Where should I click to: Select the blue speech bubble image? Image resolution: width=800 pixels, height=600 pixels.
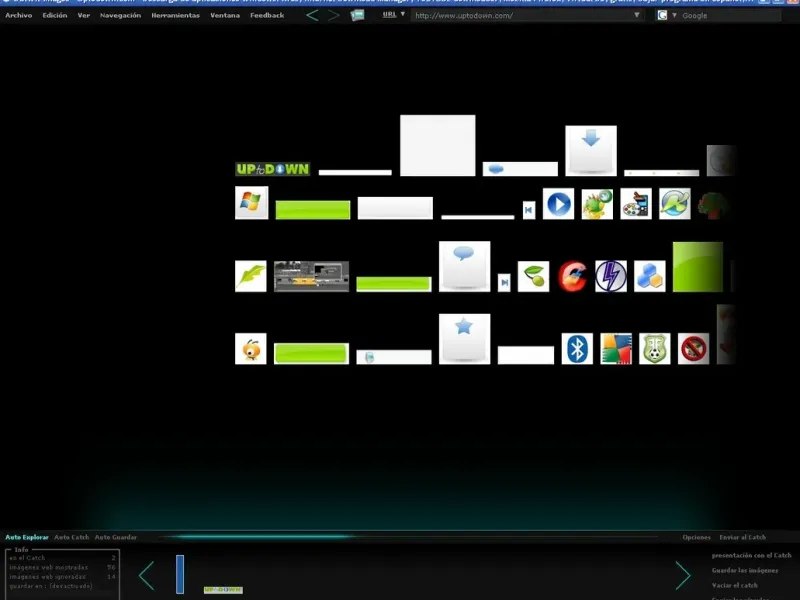pyautogui.click(x=464, y=266)
